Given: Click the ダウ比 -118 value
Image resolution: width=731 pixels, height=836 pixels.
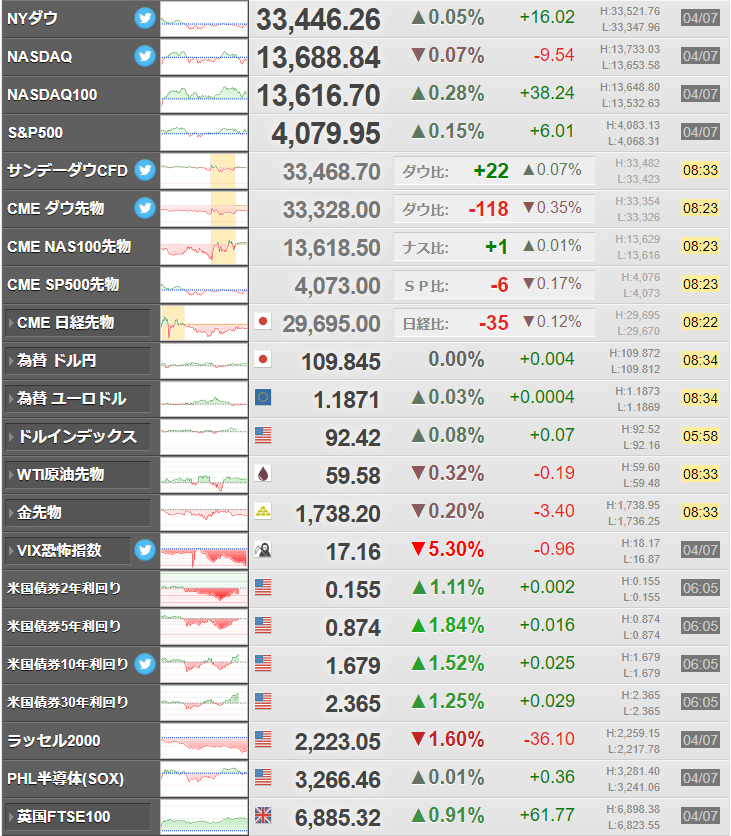Looking at the screenshot, I should click(x=488, y=209).
